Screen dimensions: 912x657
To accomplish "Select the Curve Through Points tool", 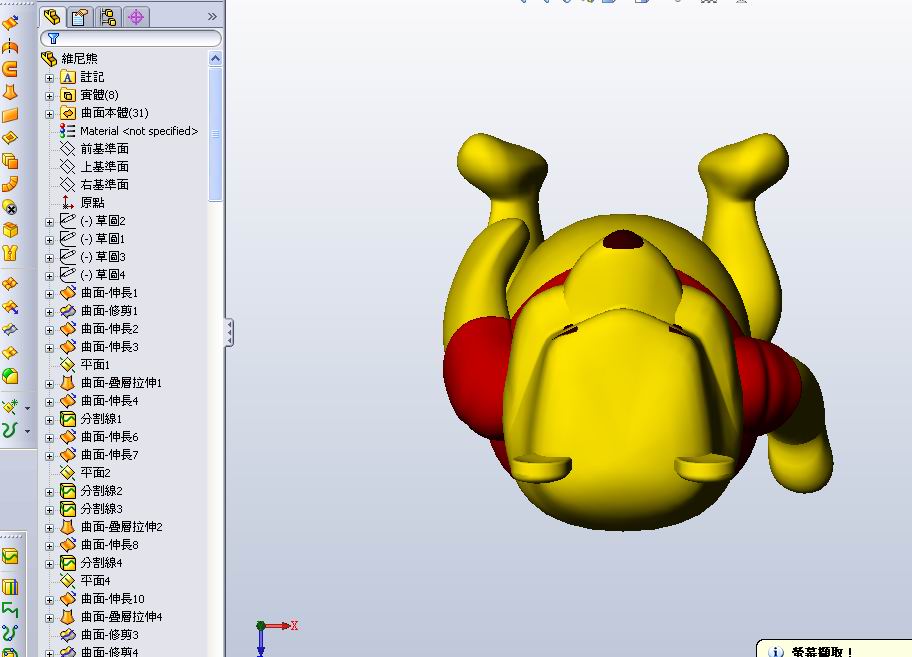I will tap(10, 633).
